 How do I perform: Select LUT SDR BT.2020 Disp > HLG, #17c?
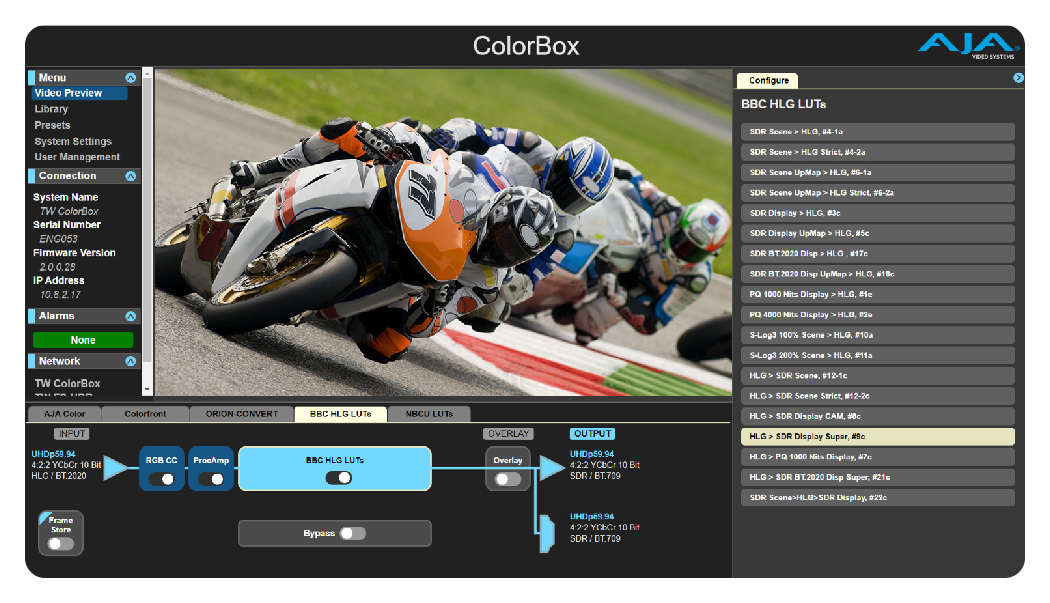click(x=878, y=254)
